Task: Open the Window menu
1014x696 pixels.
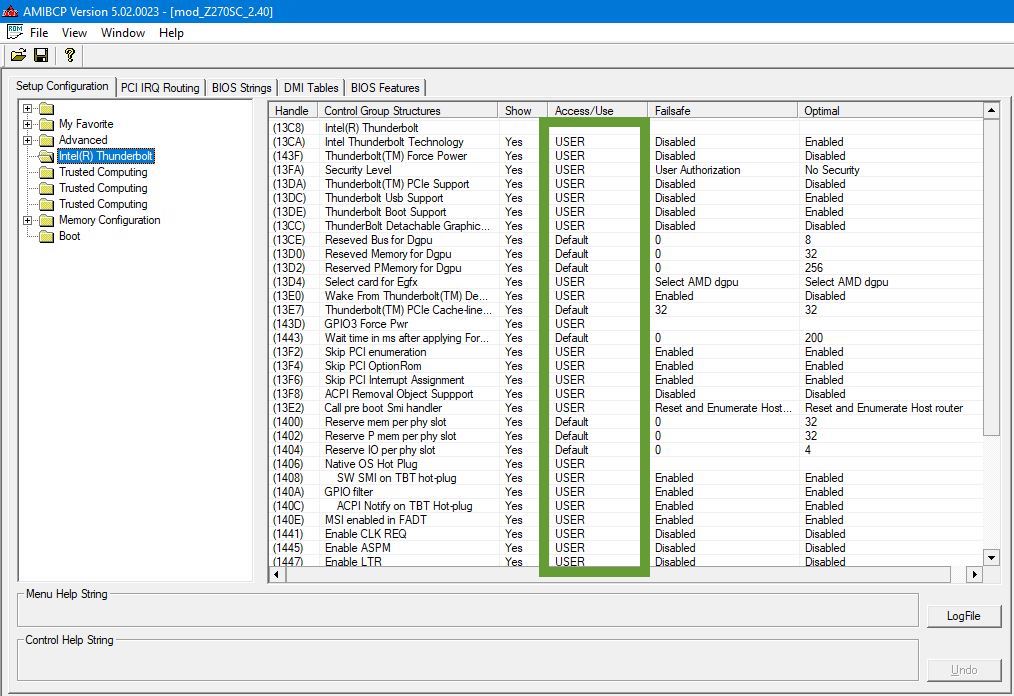Action: pyautogui.click(x=123, y=33)
